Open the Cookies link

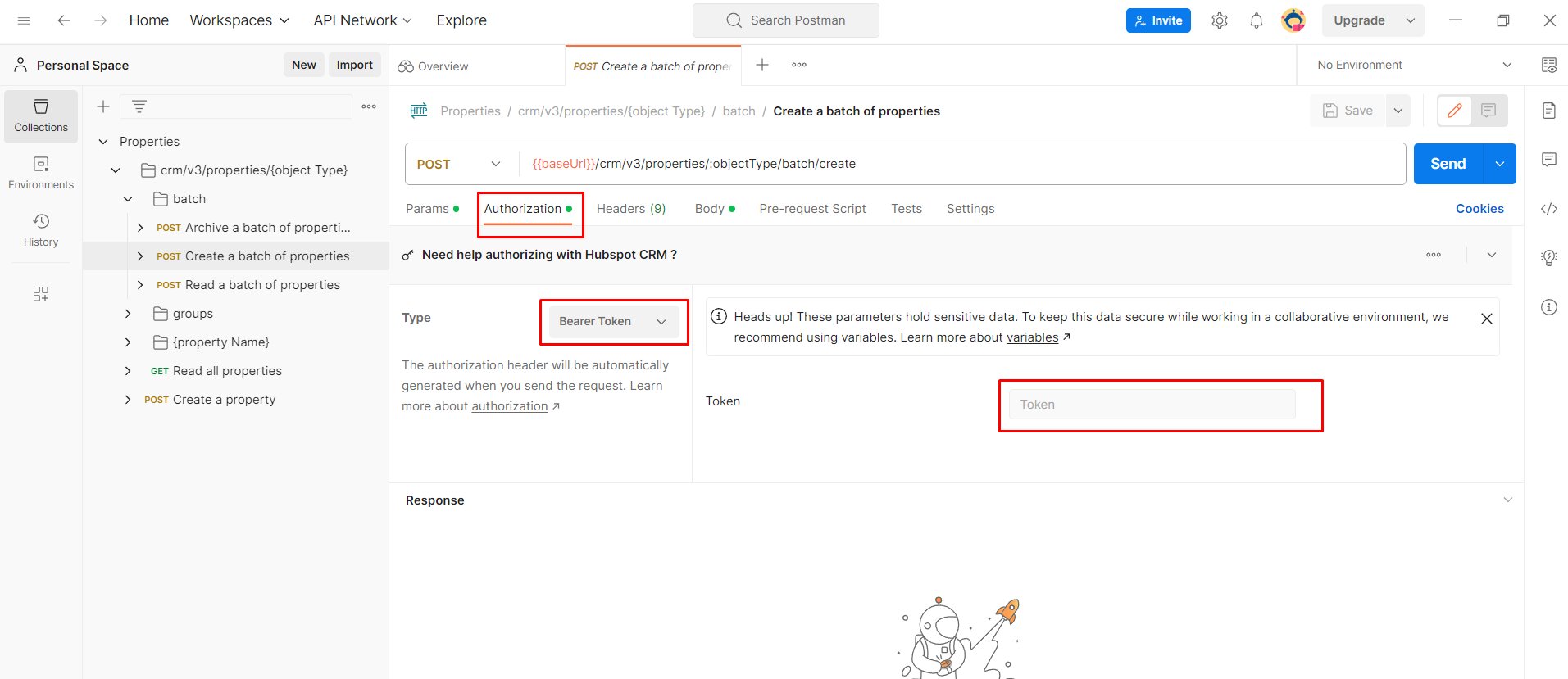[x=1479, y=209]
